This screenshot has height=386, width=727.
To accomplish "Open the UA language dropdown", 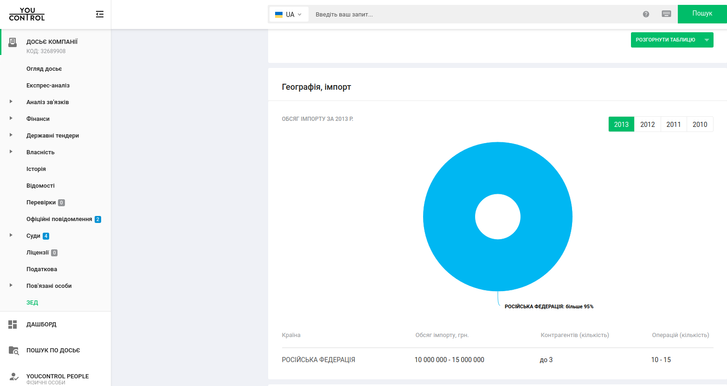I will pos(288,14).
